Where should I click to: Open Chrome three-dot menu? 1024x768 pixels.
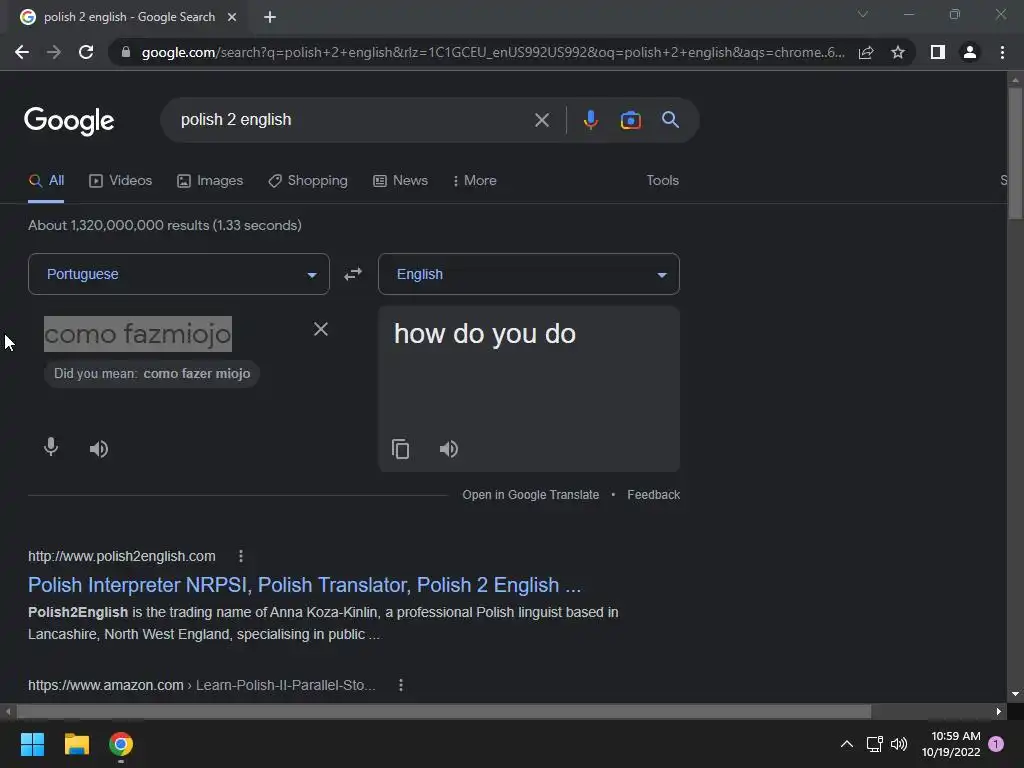[1002, 52]
